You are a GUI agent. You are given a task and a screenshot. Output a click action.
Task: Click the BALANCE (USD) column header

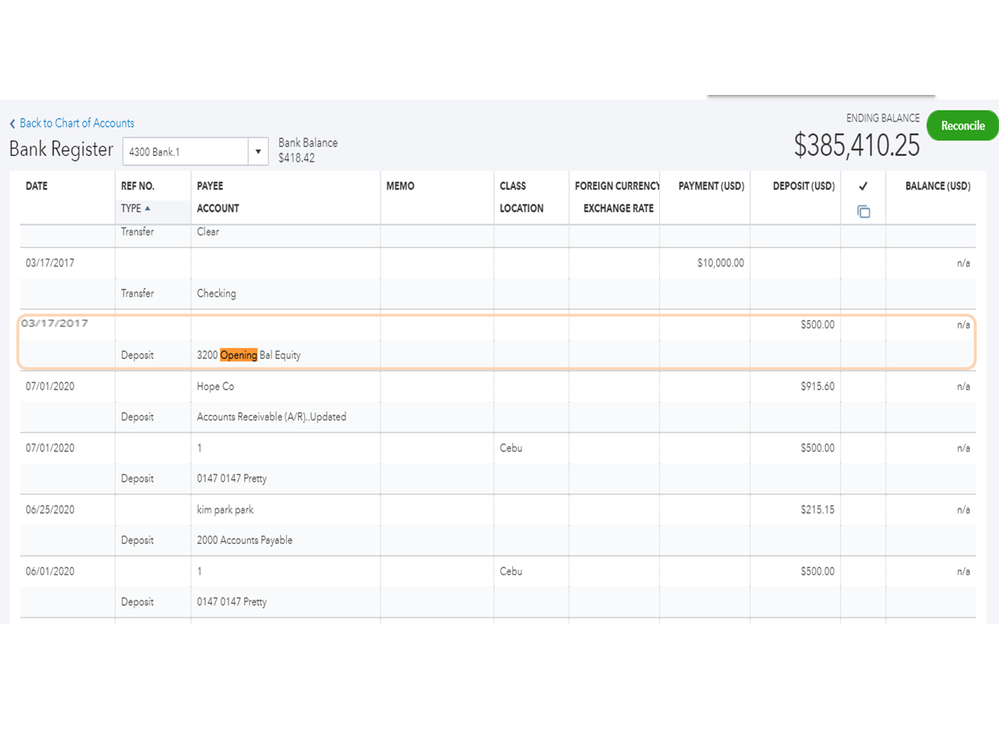pos(937,186)
